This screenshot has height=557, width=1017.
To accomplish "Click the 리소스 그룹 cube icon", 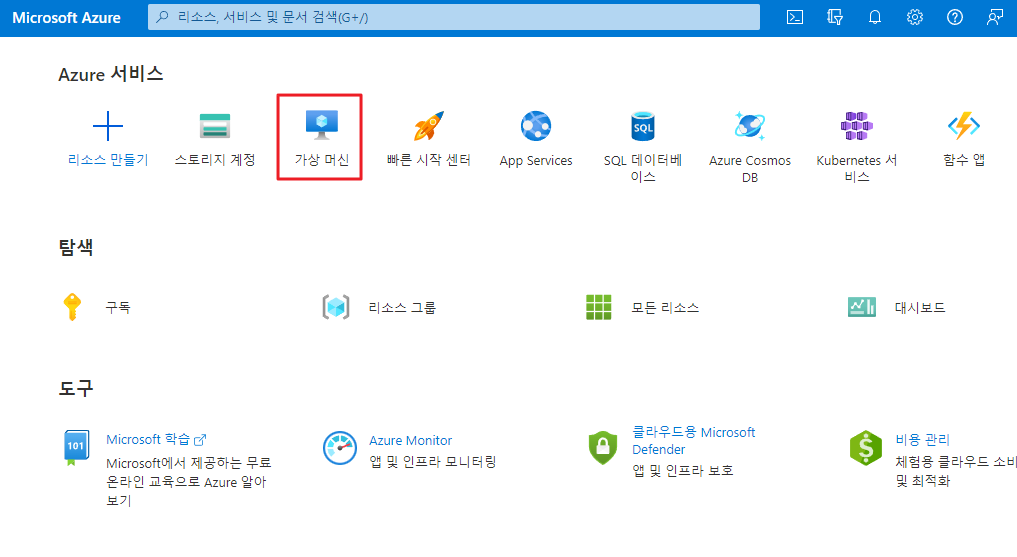I will [x=336, y=307].
